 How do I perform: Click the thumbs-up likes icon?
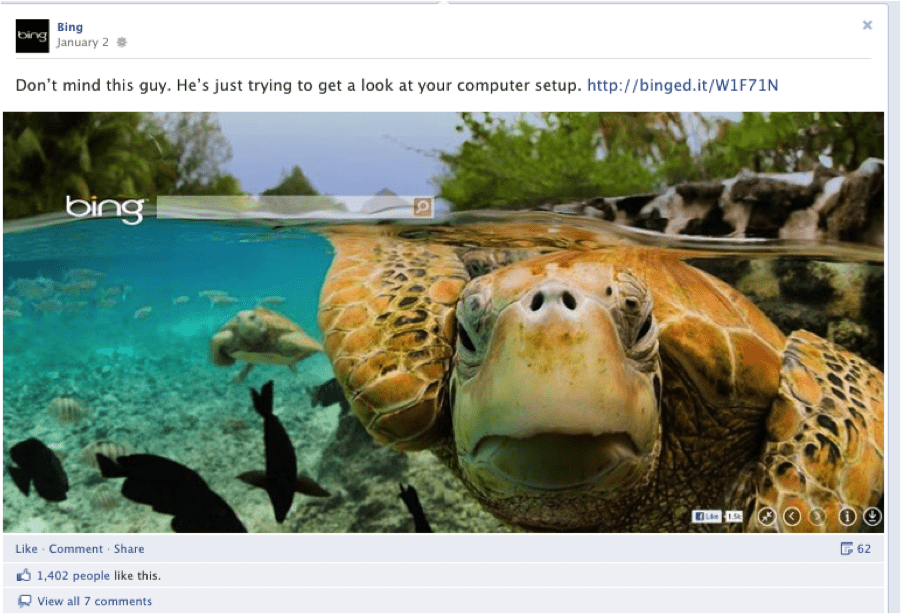click(x=24, y=575)
